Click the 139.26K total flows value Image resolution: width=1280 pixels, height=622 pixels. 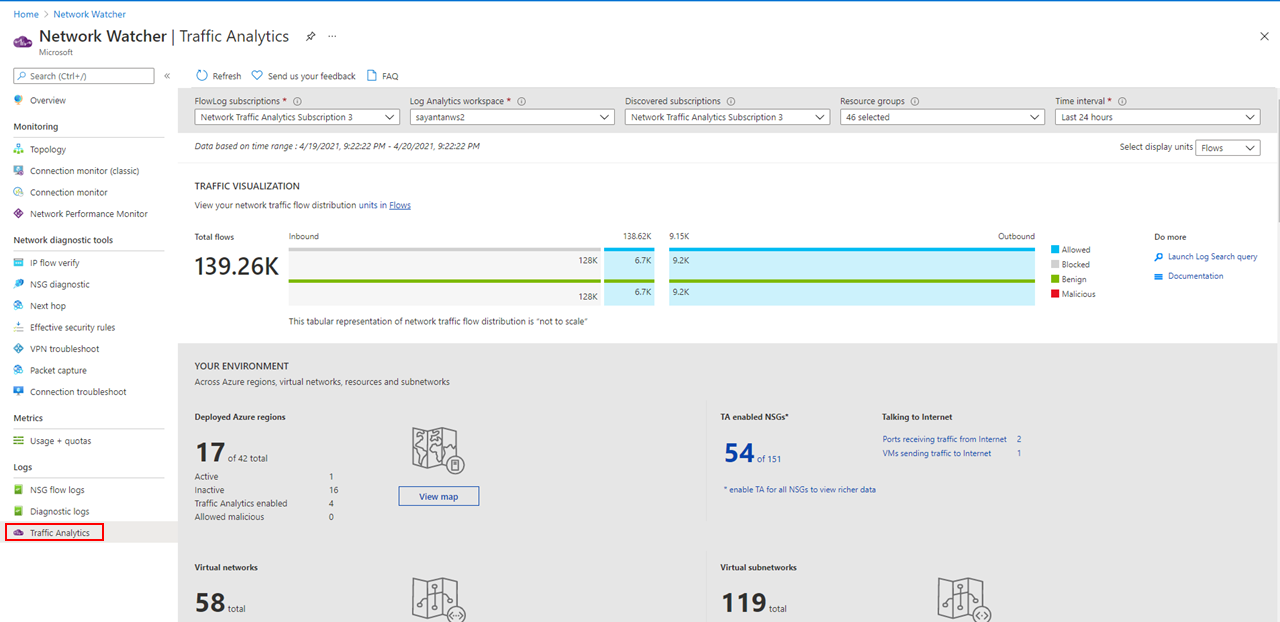(236, 267)
